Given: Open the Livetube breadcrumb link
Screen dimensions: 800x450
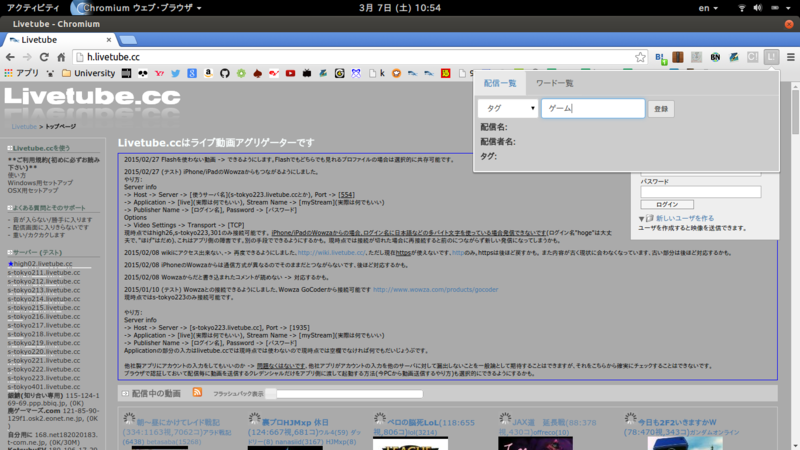Looking at the screenshot, I should [24, 127].
